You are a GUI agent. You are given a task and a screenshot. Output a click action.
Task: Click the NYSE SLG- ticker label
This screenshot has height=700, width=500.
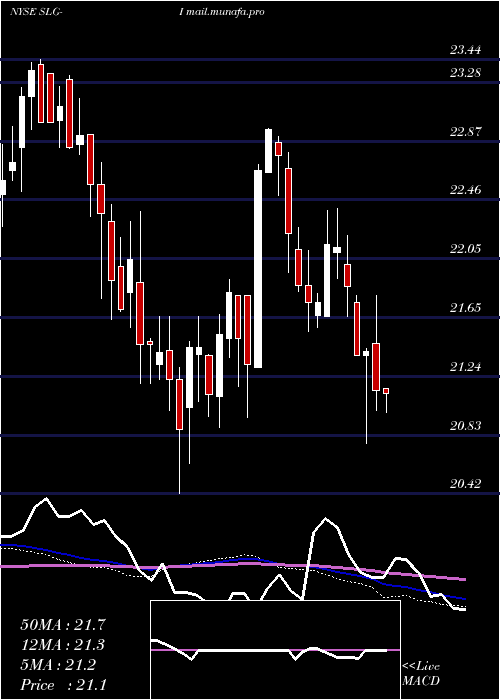(36, 12)
